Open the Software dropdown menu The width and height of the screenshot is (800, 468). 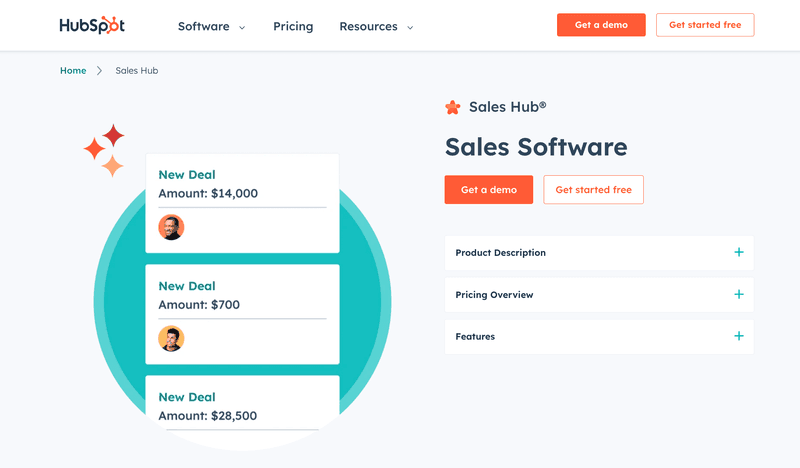(211, 27)
